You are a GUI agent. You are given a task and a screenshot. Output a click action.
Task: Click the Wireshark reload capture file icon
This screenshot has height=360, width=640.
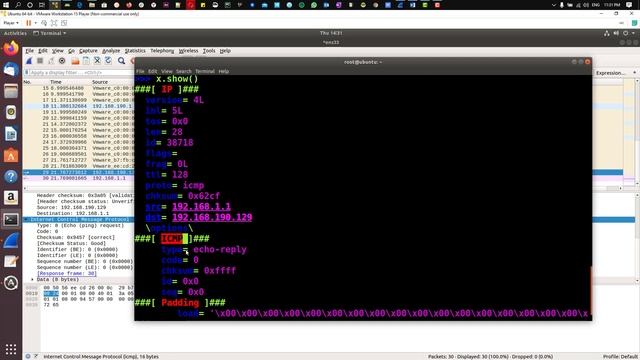108,61
